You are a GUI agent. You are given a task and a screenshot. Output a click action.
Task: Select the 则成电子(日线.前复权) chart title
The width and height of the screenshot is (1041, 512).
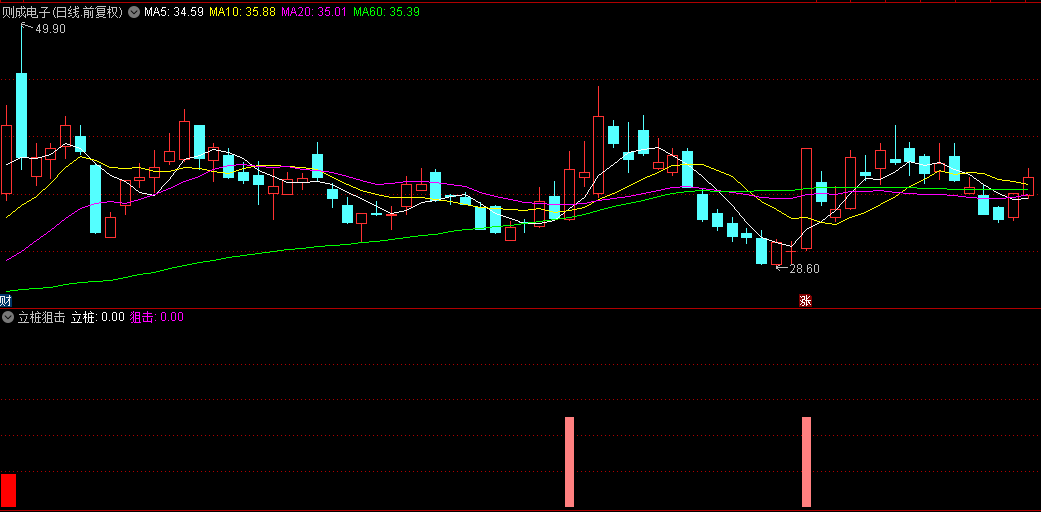63,11
